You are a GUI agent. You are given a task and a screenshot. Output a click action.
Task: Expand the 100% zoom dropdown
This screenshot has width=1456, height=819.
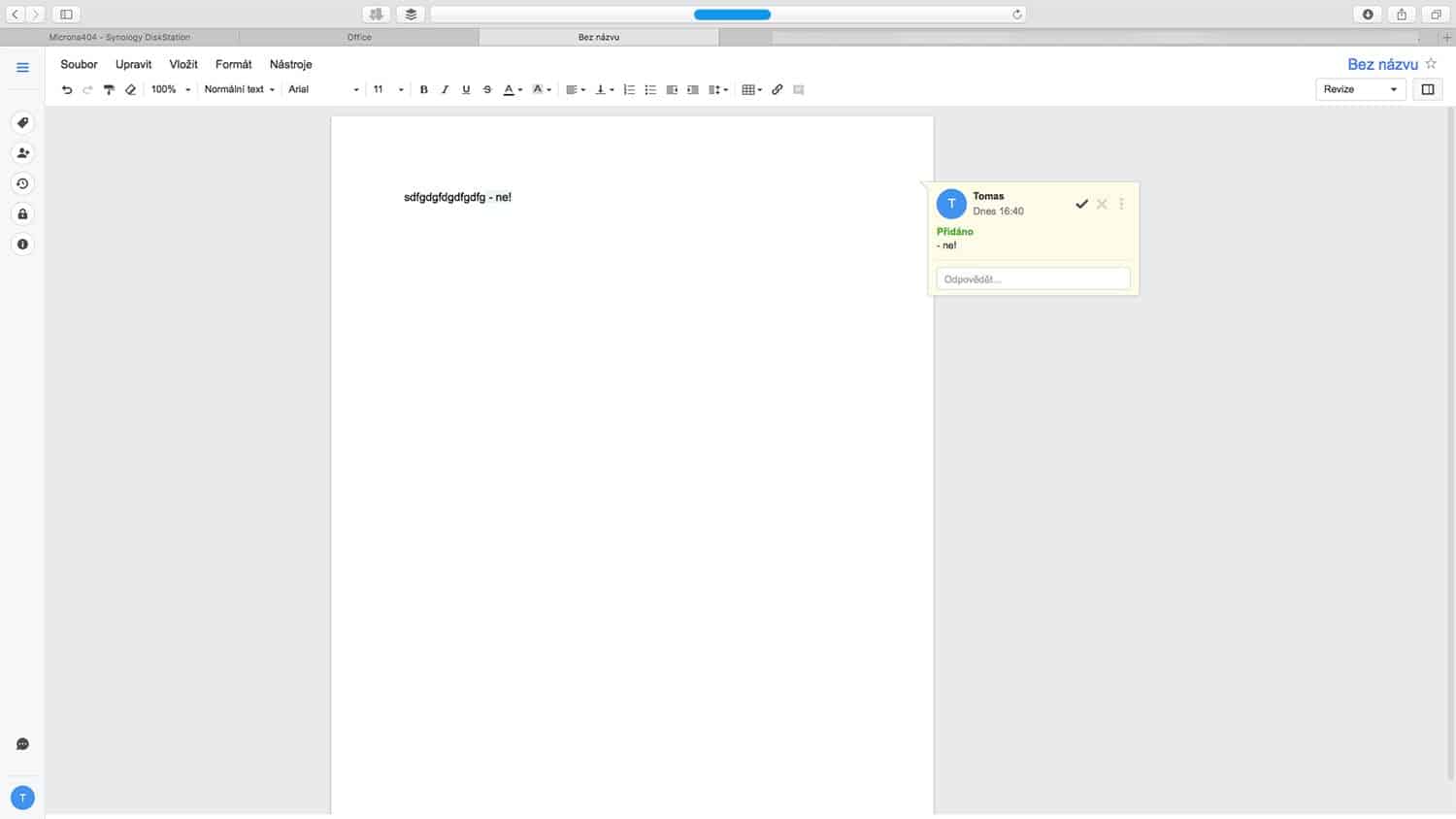[x=171, y=89]
